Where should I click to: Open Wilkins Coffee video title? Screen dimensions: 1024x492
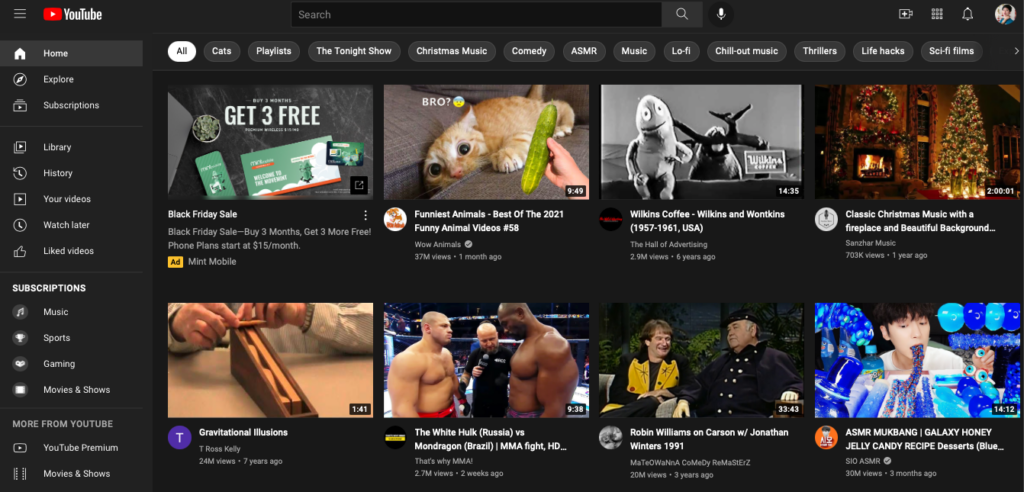tap(707, 221)
